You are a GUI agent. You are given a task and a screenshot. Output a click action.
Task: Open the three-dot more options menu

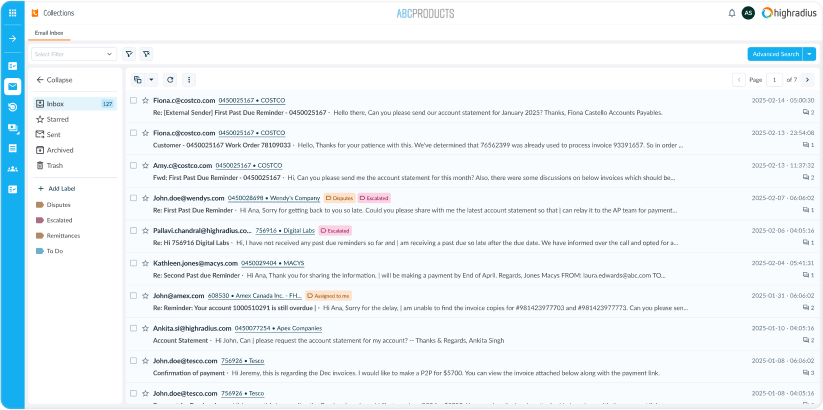coord(189,80)
